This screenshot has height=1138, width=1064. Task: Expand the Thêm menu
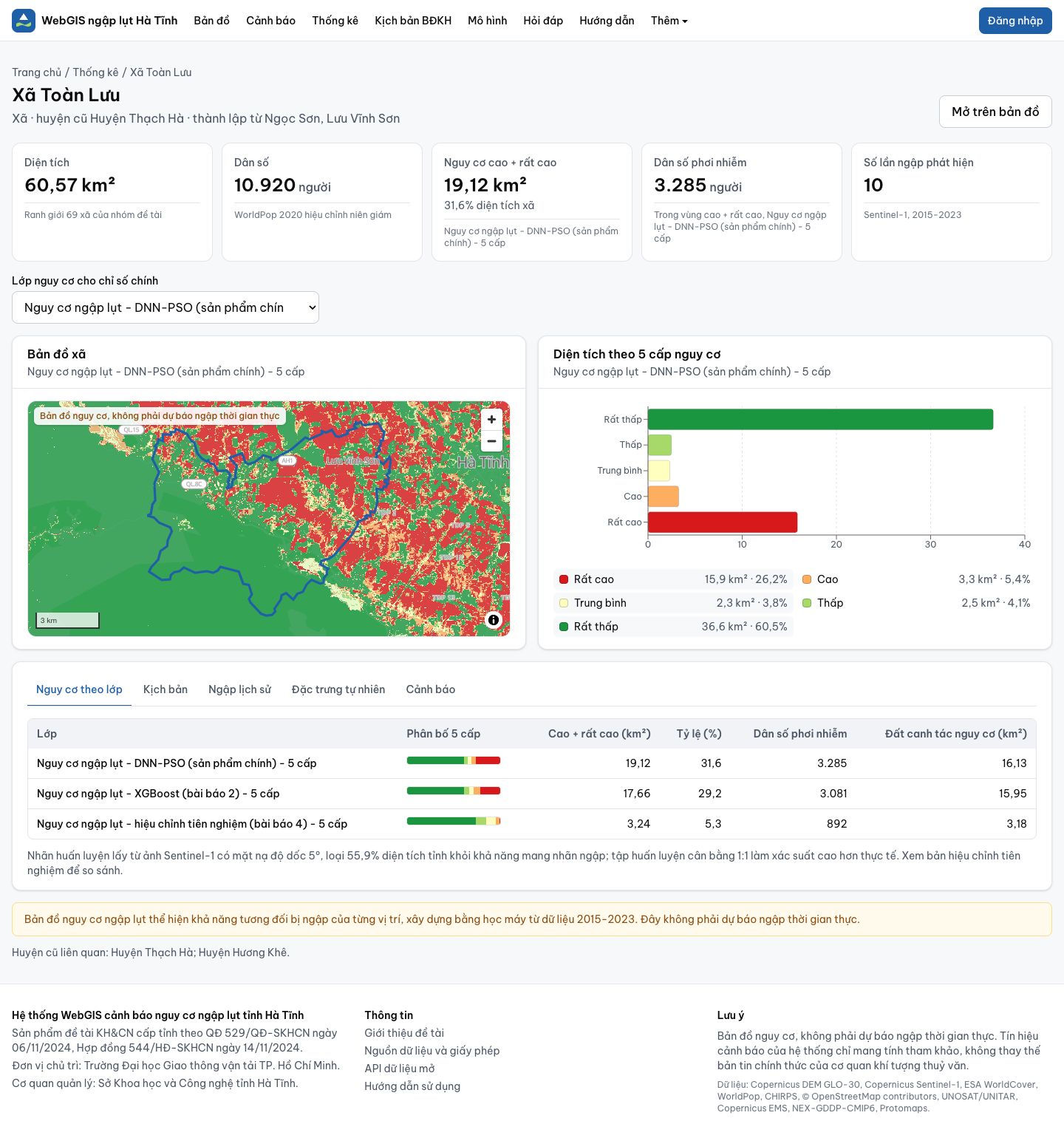click(x=669, y=21)
